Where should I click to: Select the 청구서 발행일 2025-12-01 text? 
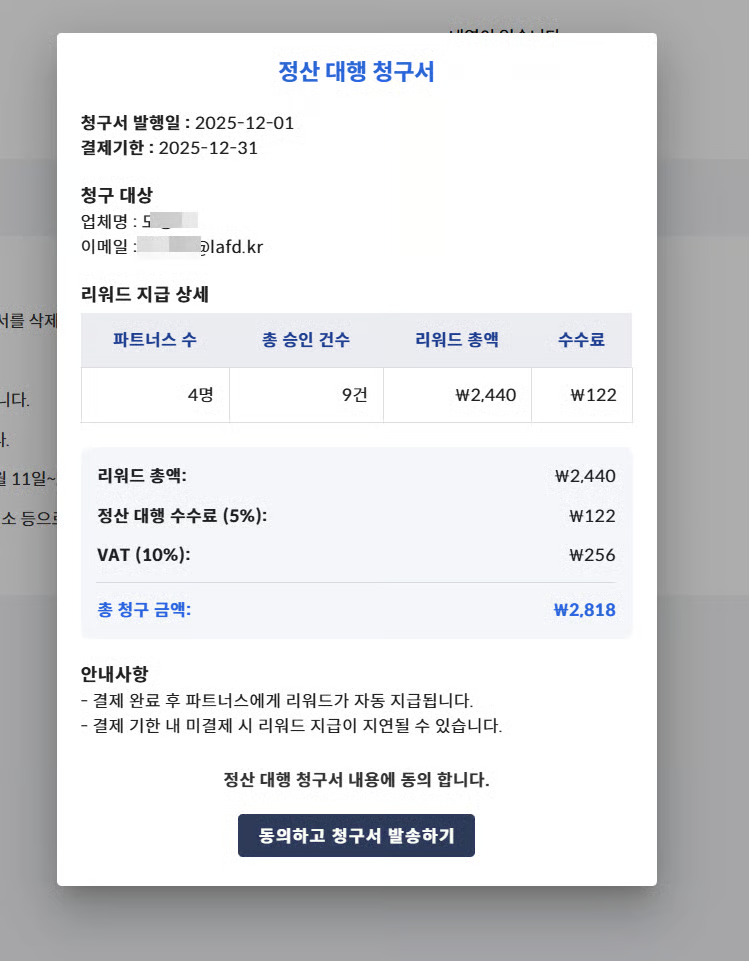pyautogui.click(x=188, y=123)
